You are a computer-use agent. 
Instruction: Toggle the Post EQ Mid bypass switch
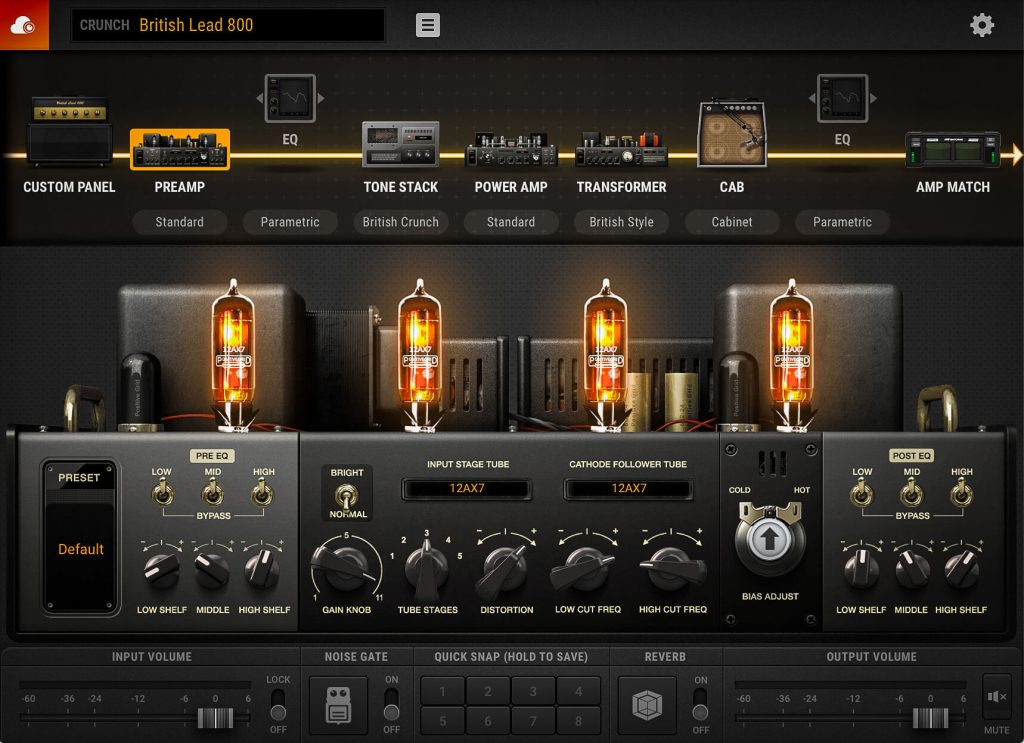click(911, 493)
